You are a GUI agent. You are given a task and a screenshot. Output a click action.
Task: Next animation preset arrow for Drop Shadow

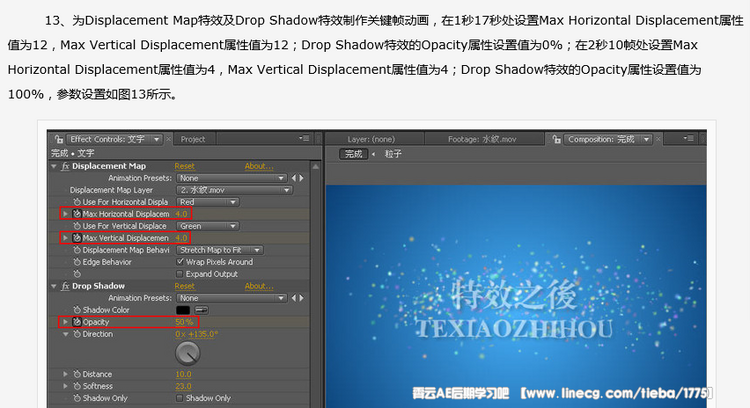coord(301,298)
